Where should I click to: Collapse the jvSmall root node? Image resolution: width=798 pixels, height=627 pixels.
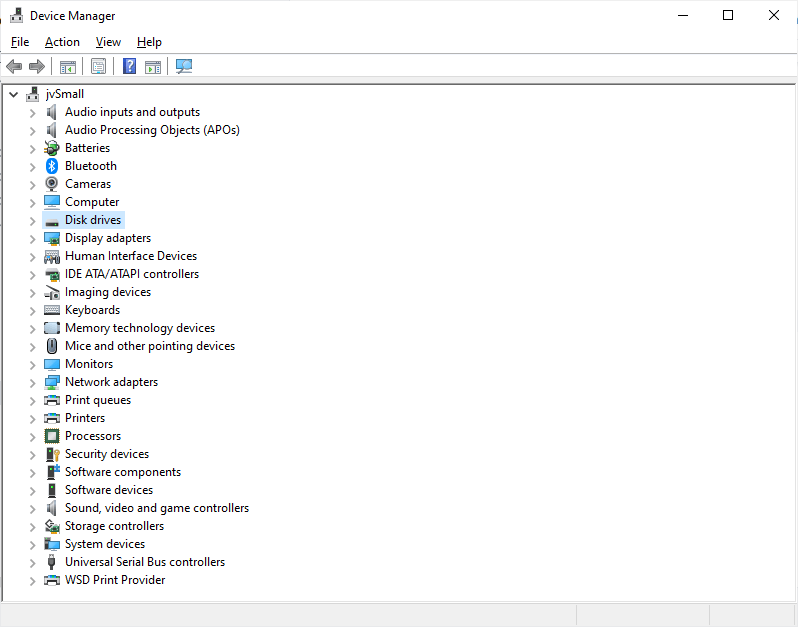tap(13, 94)
